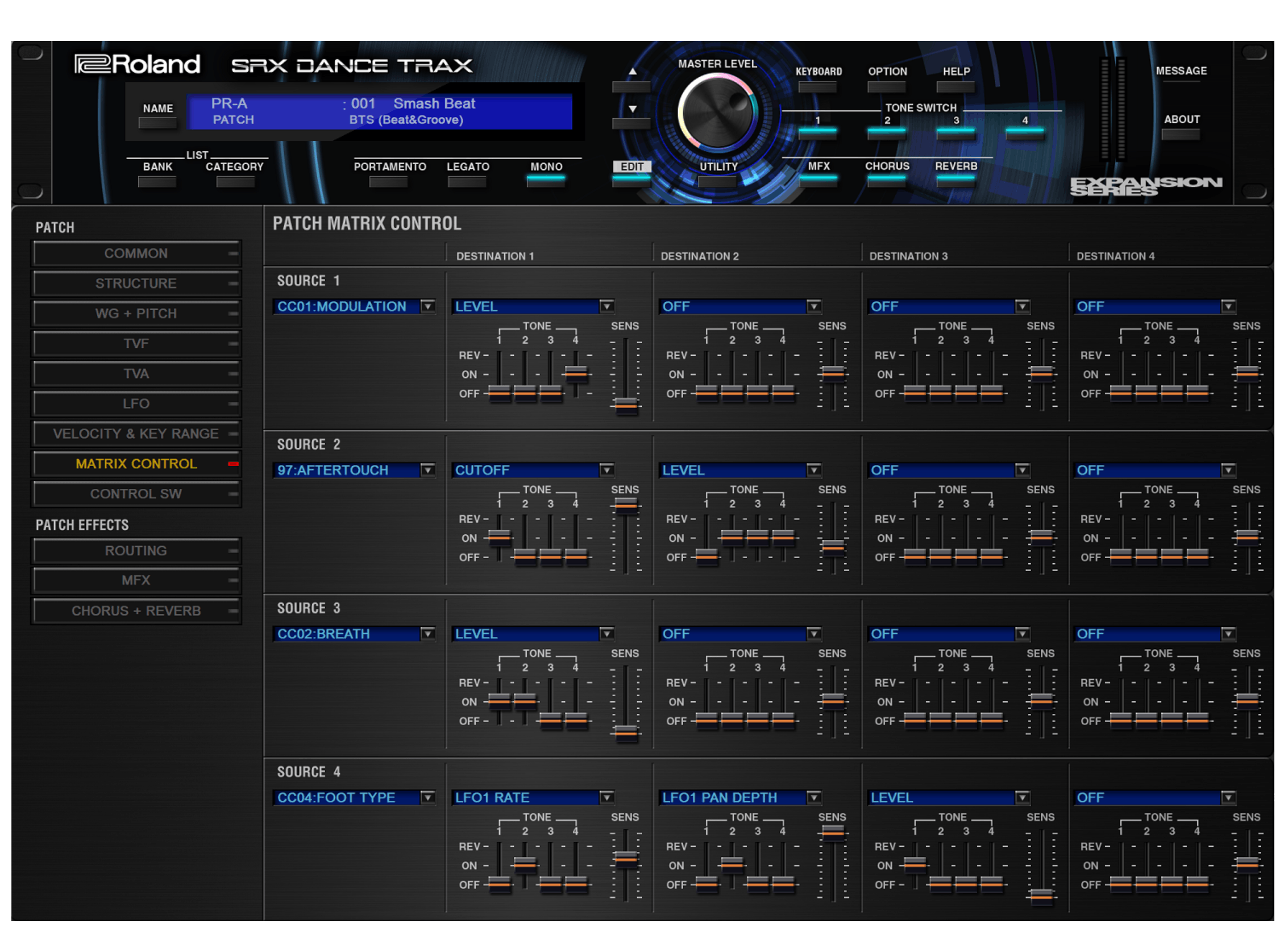Switch to the TVF page
Screen dimensions: 1288x936
136,343
